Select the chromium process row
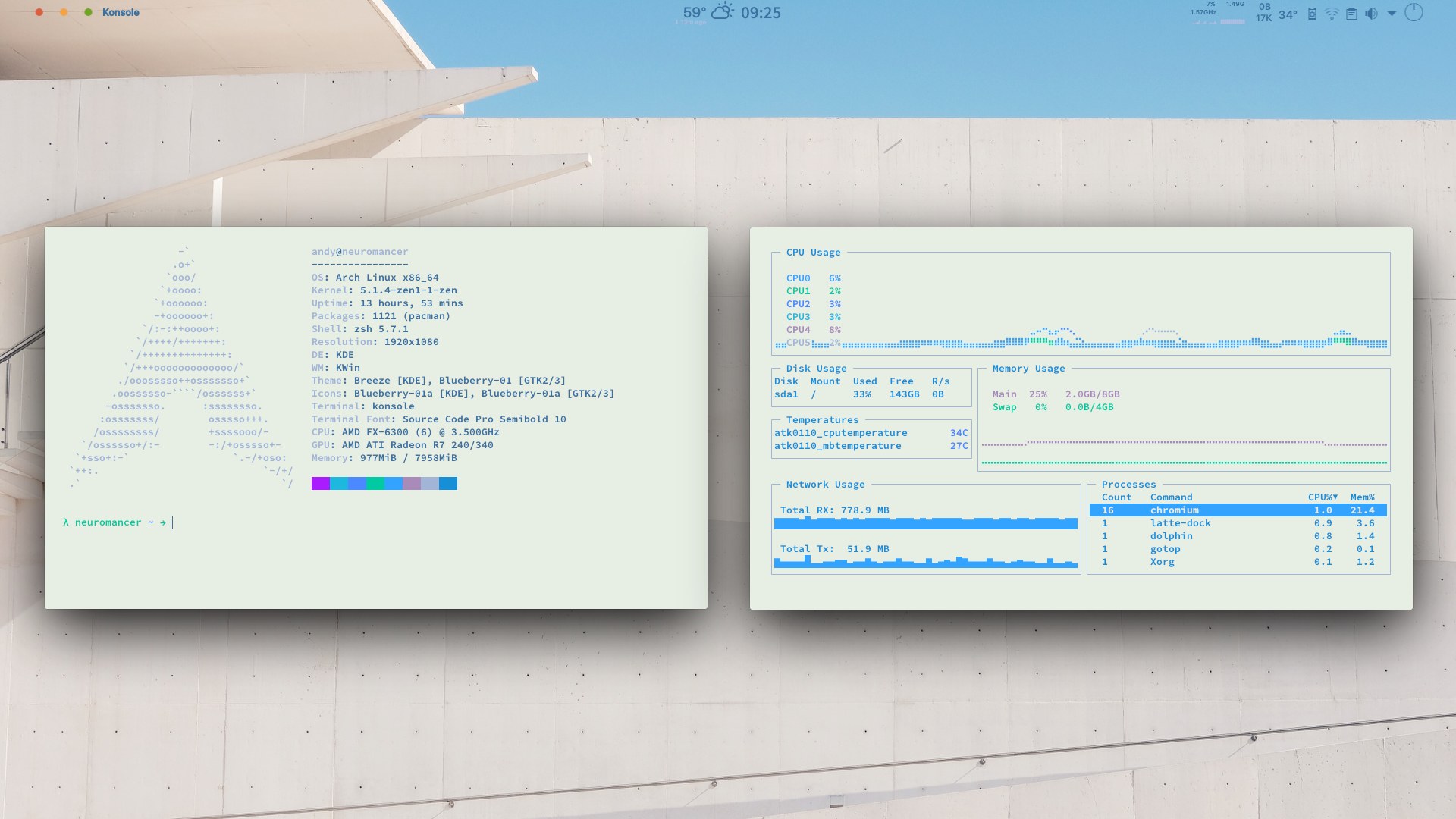The image size is (1456, 819). point(1238,510)
